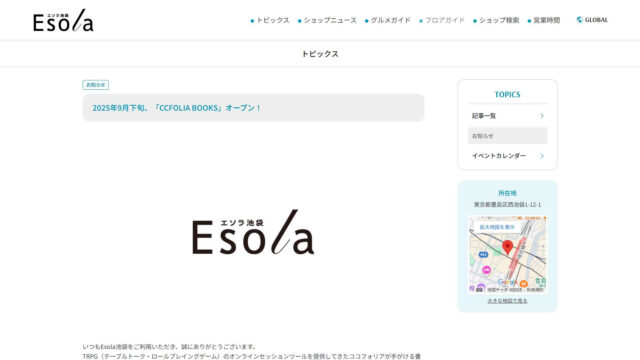Open the CCFOLIA BOOKS article title link
The image size is (640, 360).
tap(176, 108)
